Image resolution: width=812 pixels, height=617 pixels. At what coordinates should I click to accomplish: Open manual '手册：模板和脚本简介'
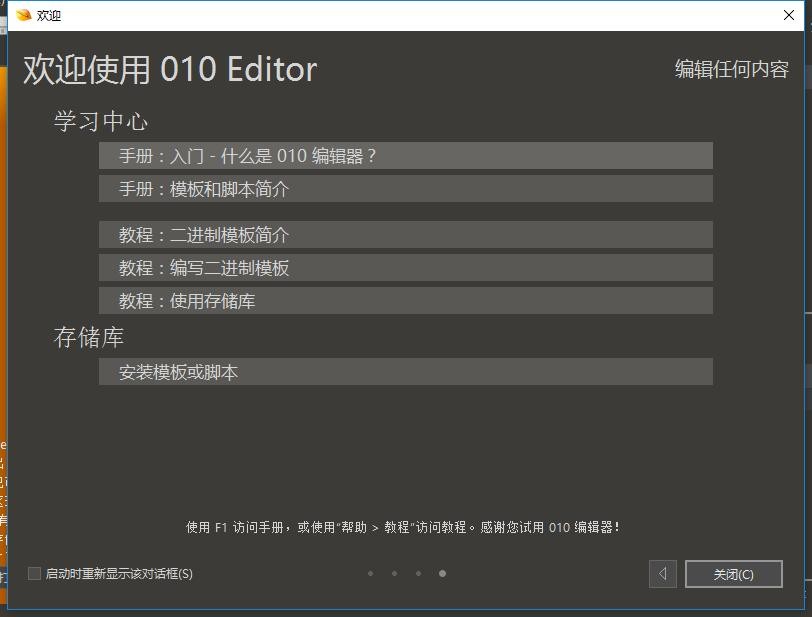pos(405,189)
